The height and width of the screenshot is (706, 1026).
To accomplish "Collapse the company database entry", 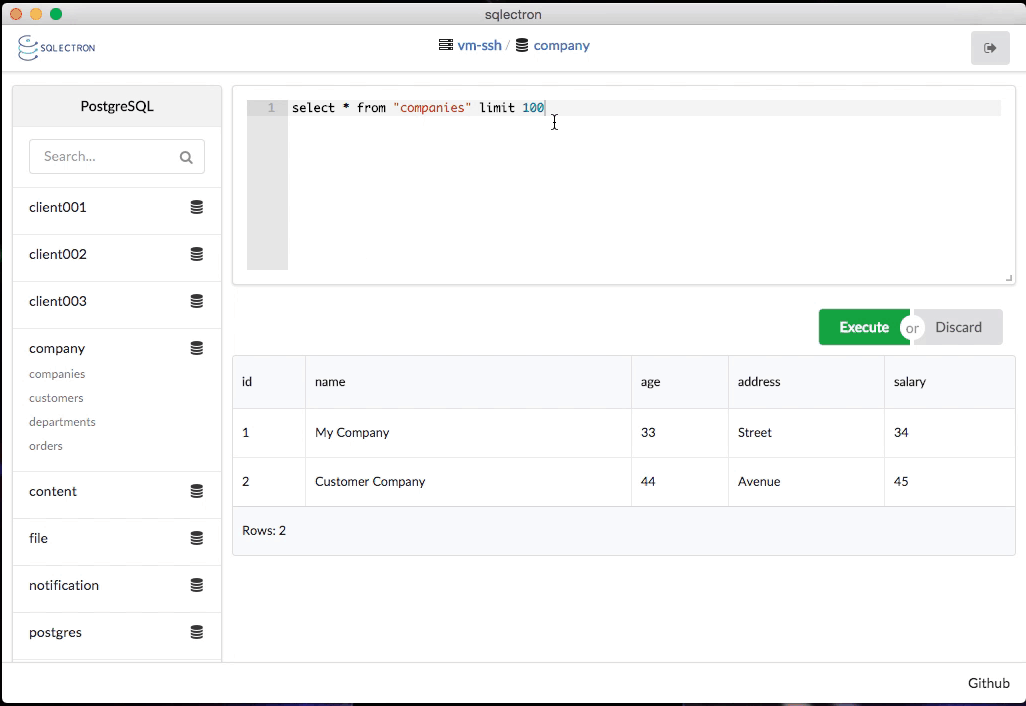I will 57,348.
